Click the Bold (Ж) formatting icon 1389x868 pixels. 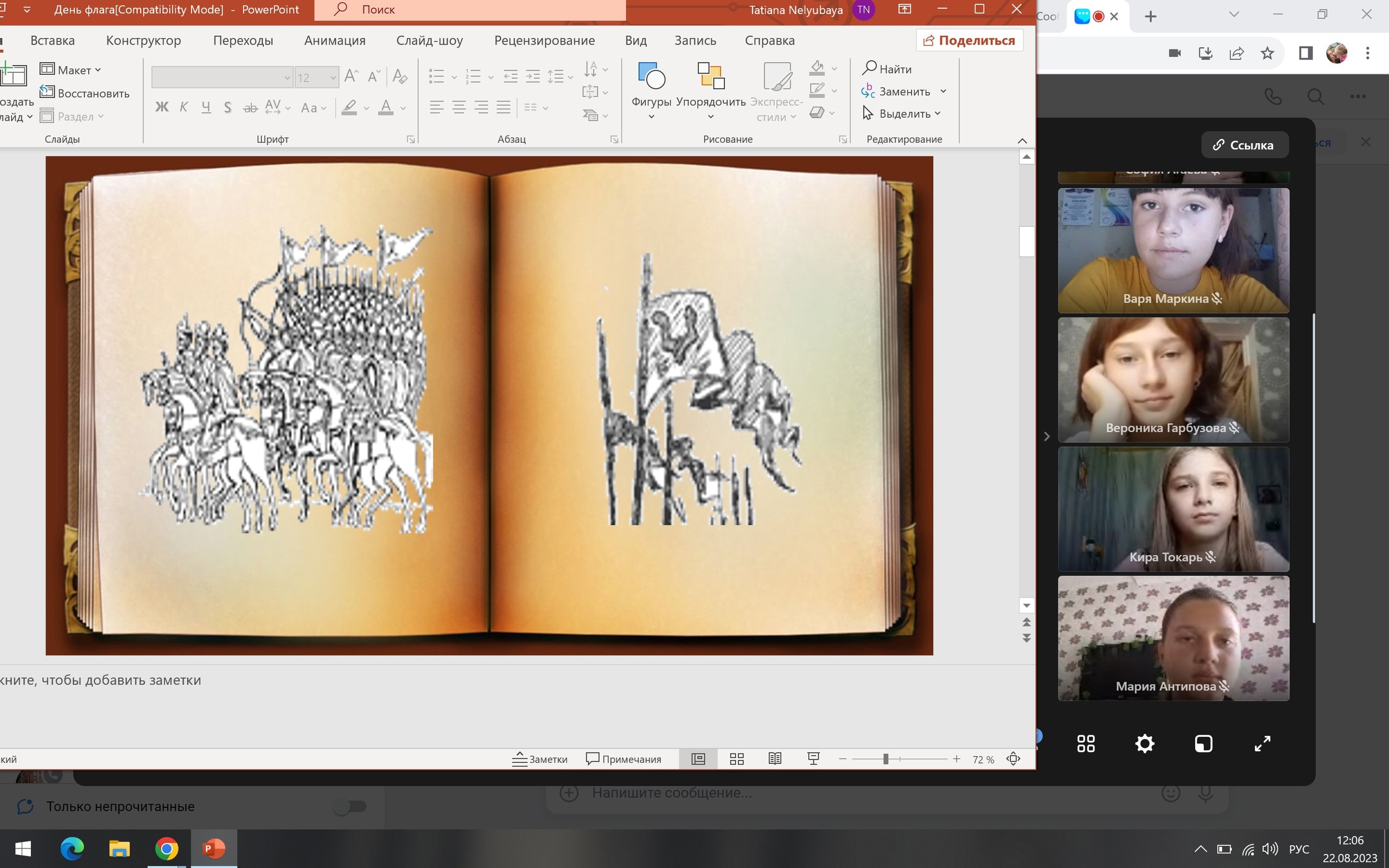coord(162,107)
